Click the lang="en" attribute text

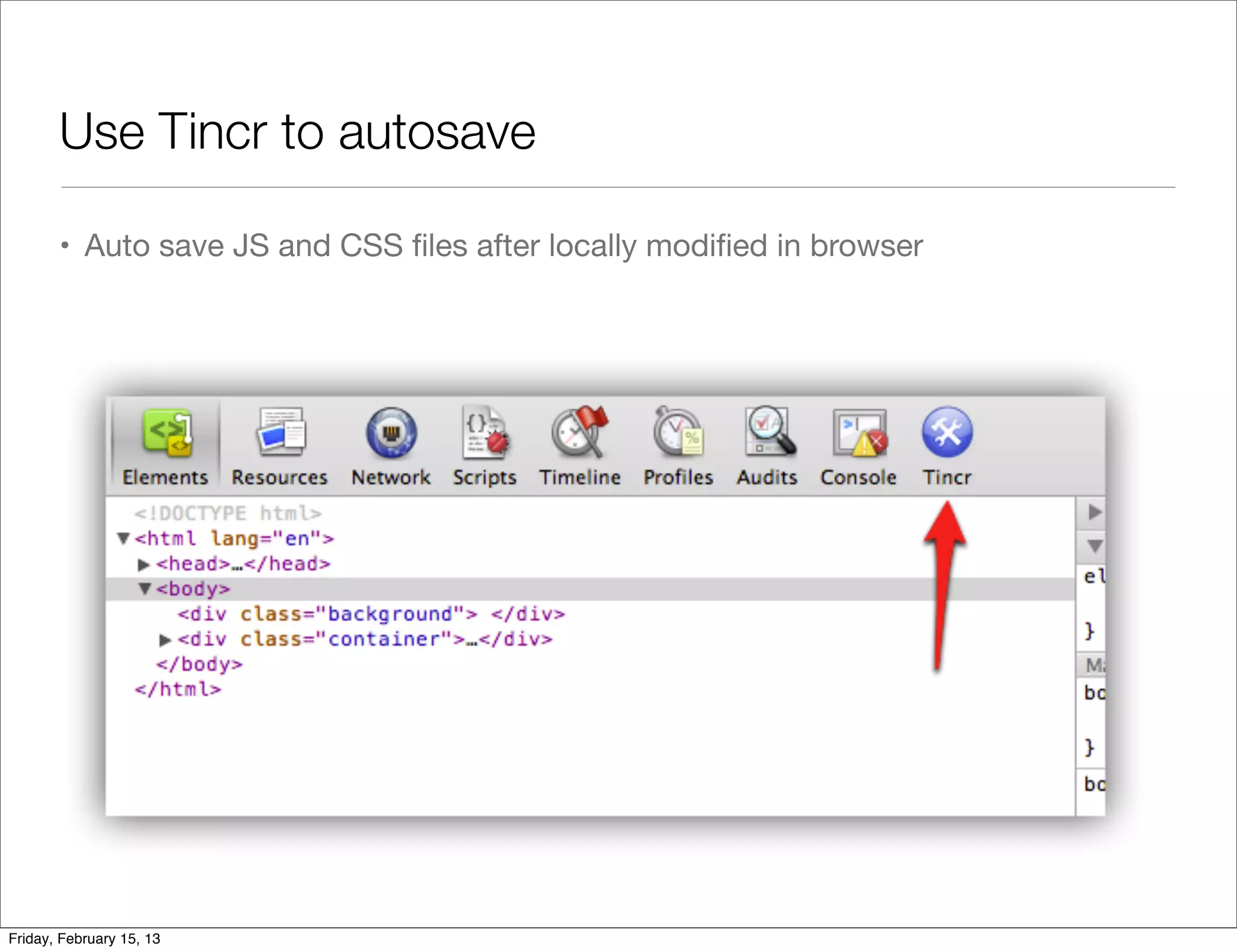point(266,538)
